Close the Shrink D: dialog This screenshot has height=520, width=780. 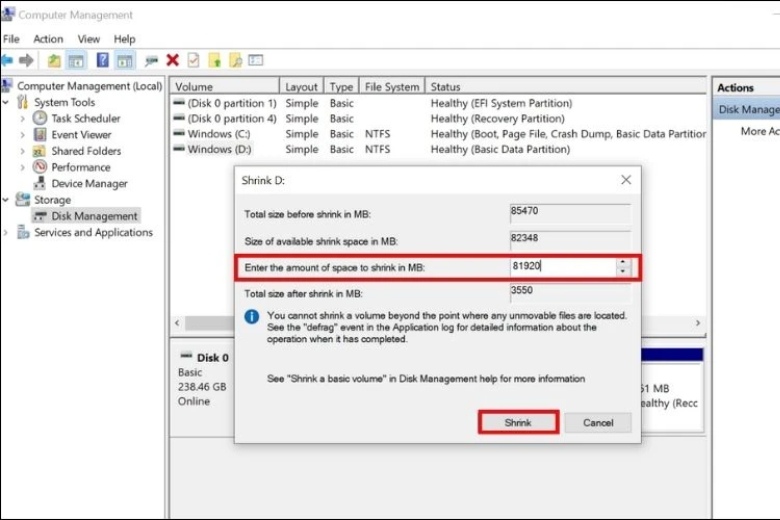[626, 180]
